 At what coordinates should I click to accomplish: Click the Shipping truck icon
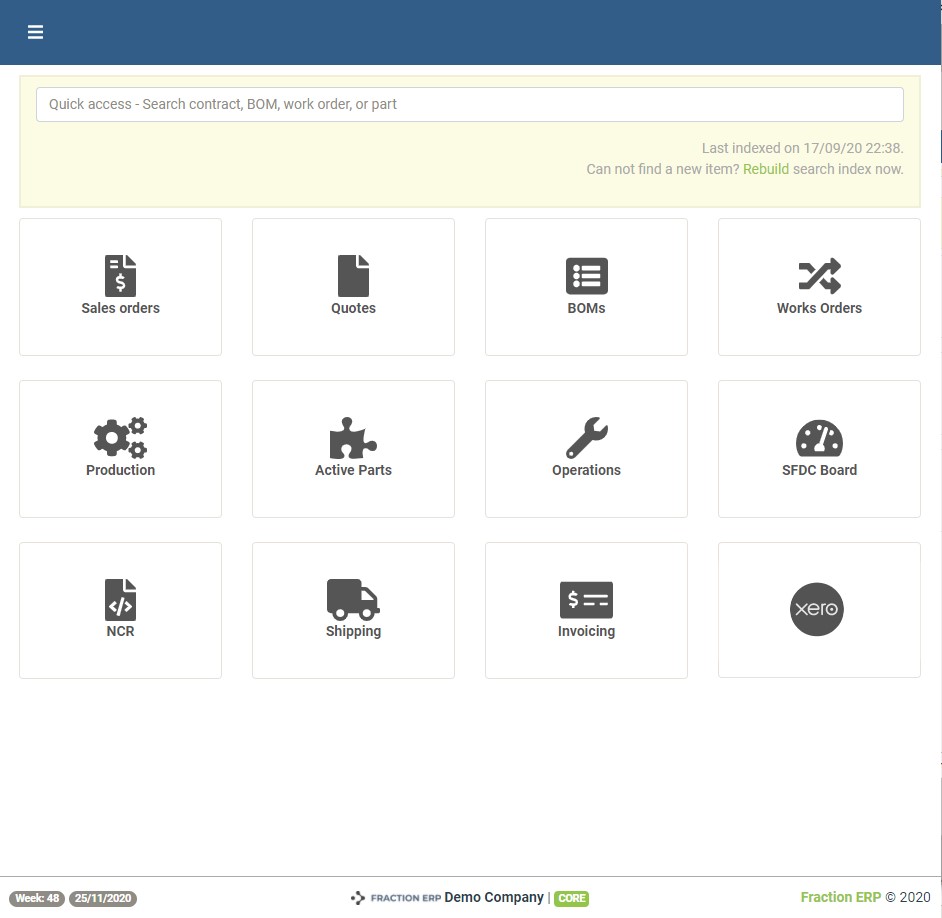click(x=353, y=600)
